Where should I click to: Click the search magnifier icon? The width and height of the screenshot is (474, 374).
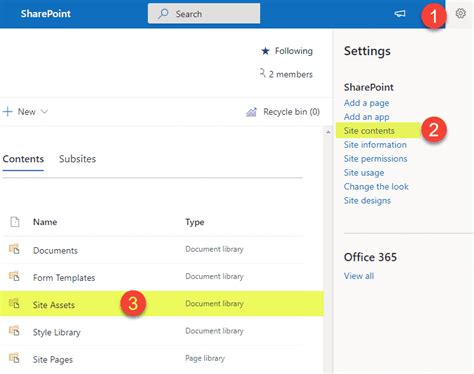pyautogui.click(x=163, y=14)
